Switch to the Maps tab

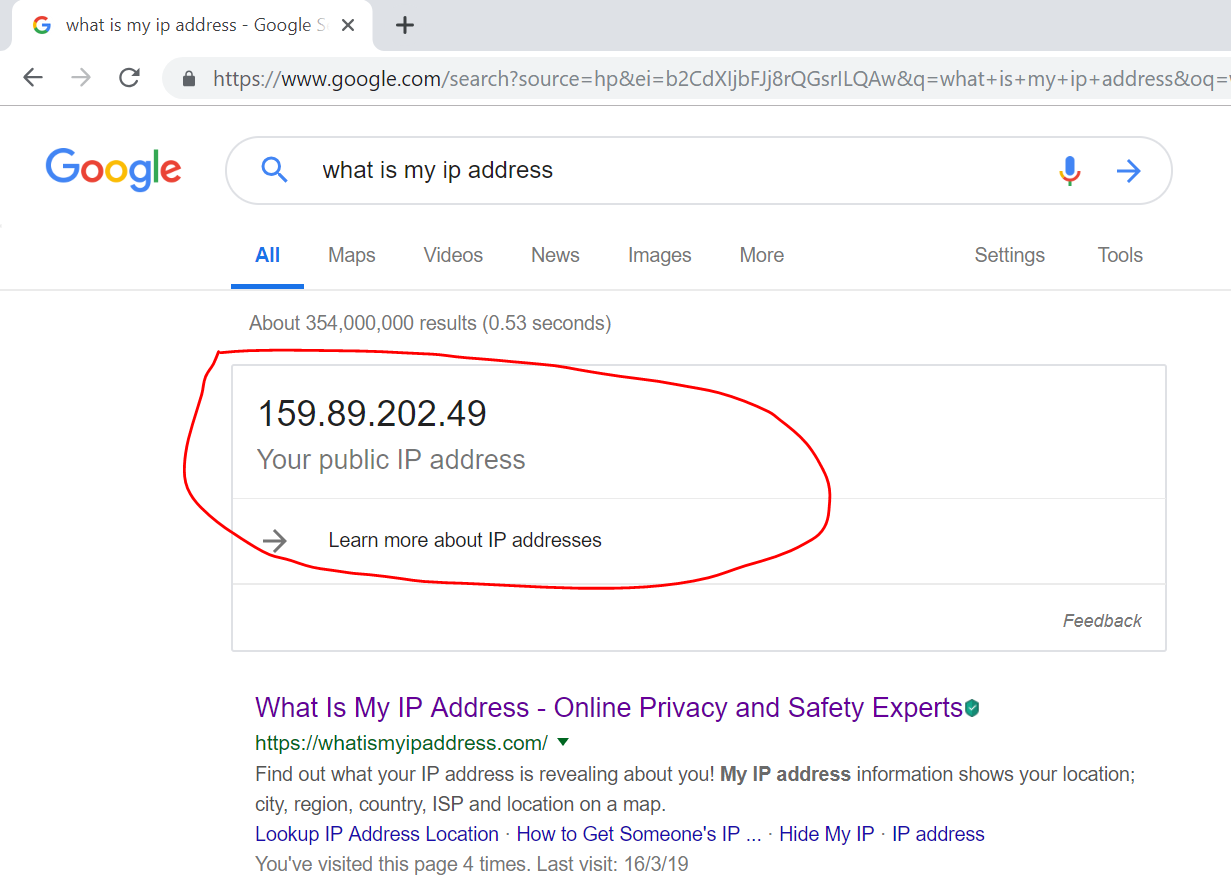[x=352, y=255]
